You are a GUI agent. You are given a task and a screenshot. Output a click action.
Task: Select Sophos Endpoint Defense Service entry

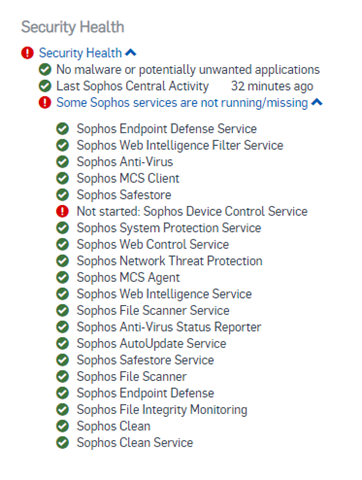[x=167, y=129]
